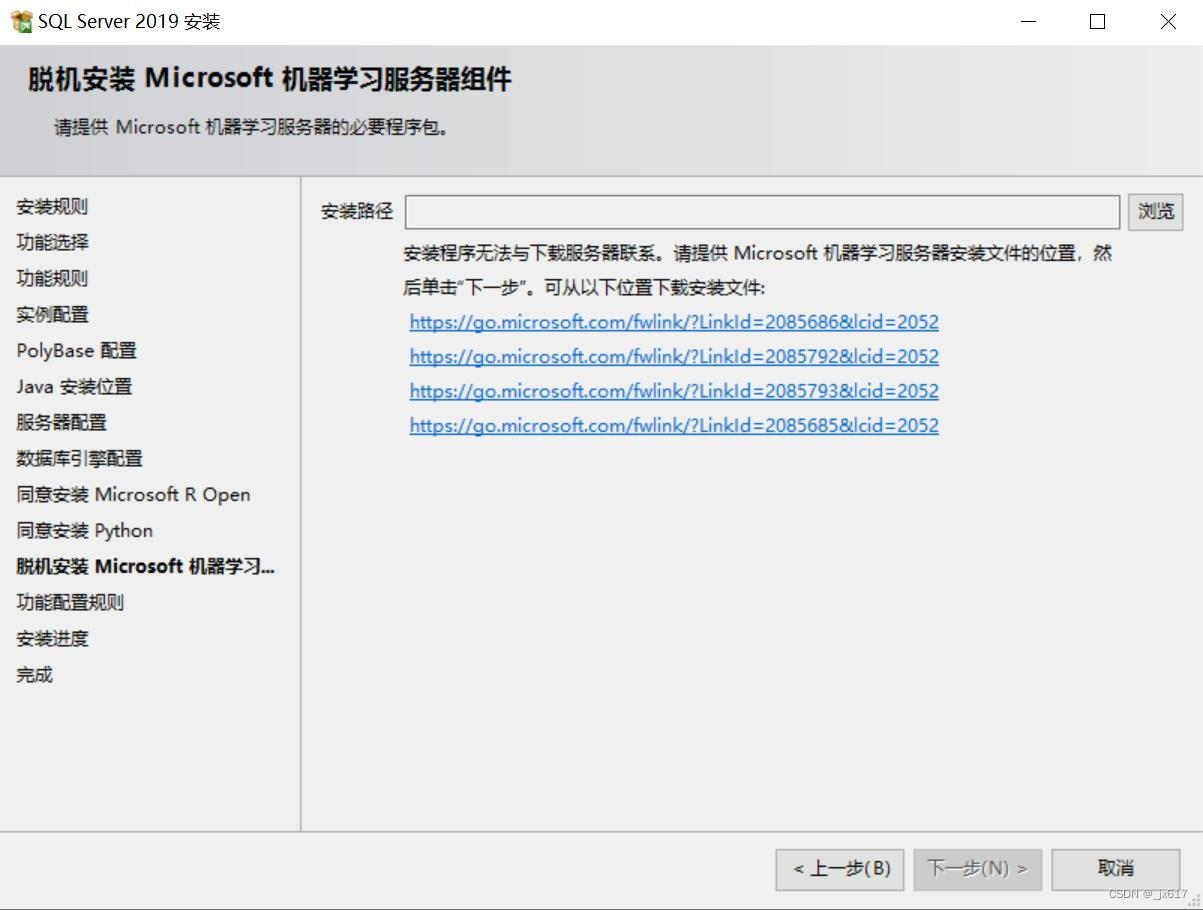Select the 功能选择 step in the sidebar

tap(52, 243)
